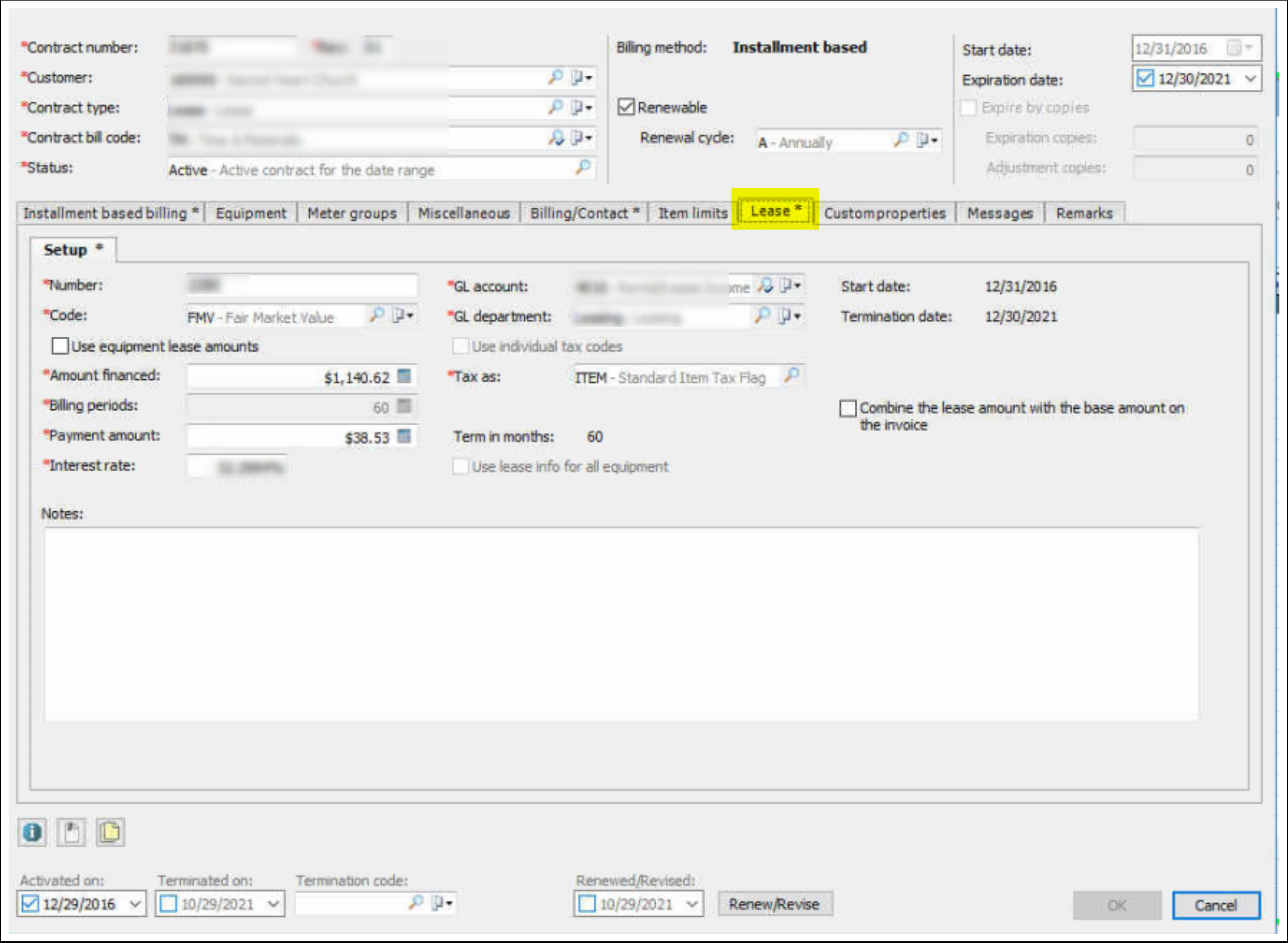Toggle the Expiration date checkbox
The height and width of the screenshot is (943, 1288).
[1145, 78]
